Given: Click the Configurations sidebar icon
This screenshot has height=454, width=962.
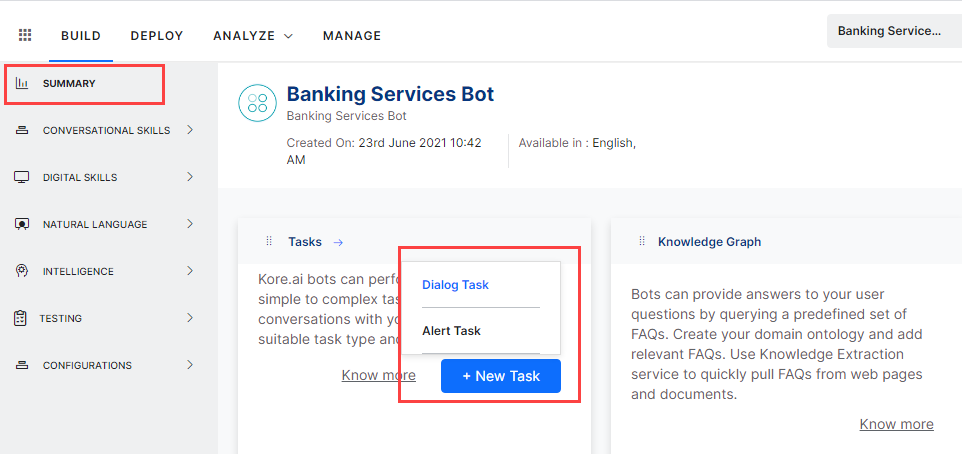Looking at the screenshot, I should click(22, 365).
